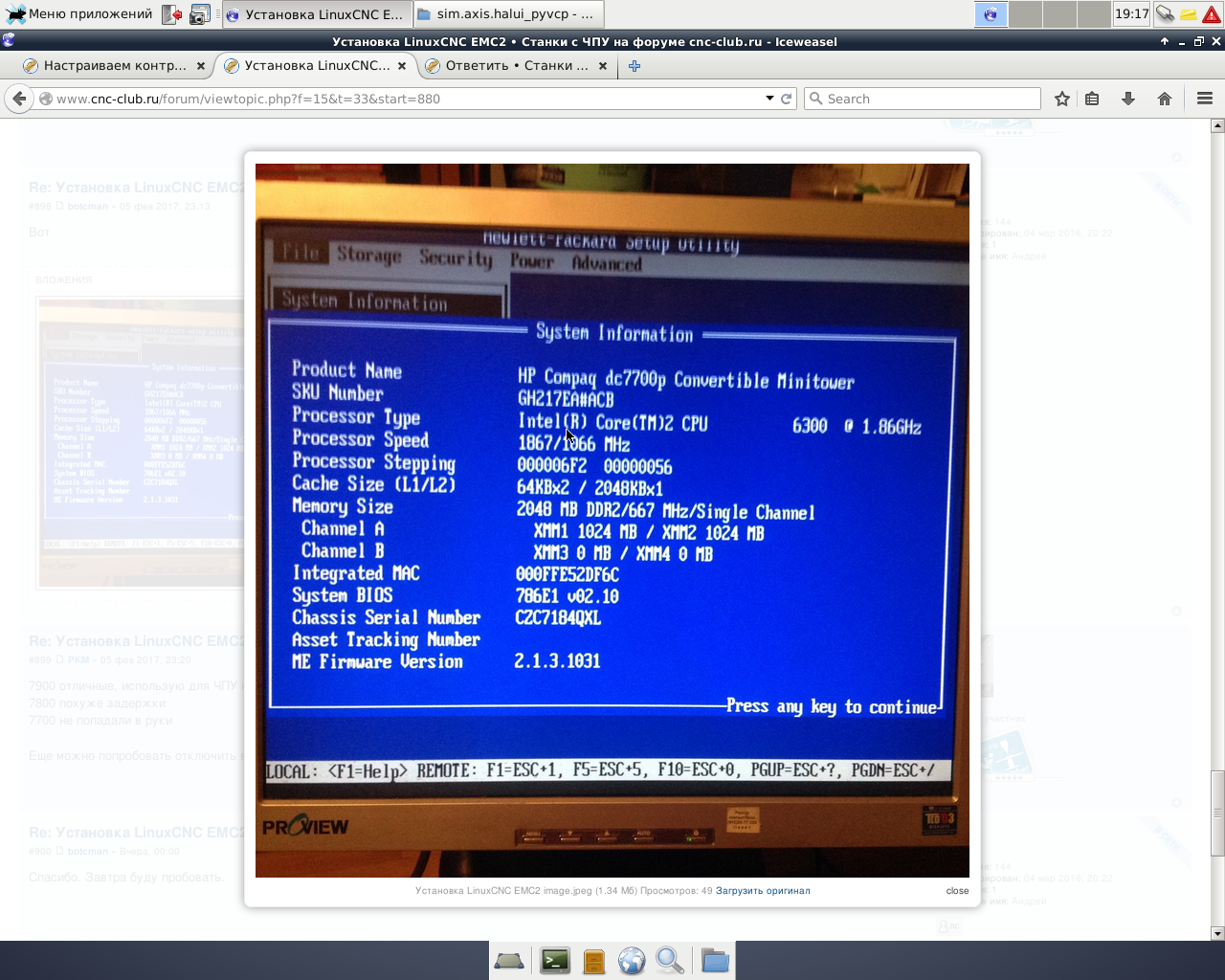
Task: Switch to the sim.axis.halui_pyvcp taskbar window
Action: click(x=508, y=14)
